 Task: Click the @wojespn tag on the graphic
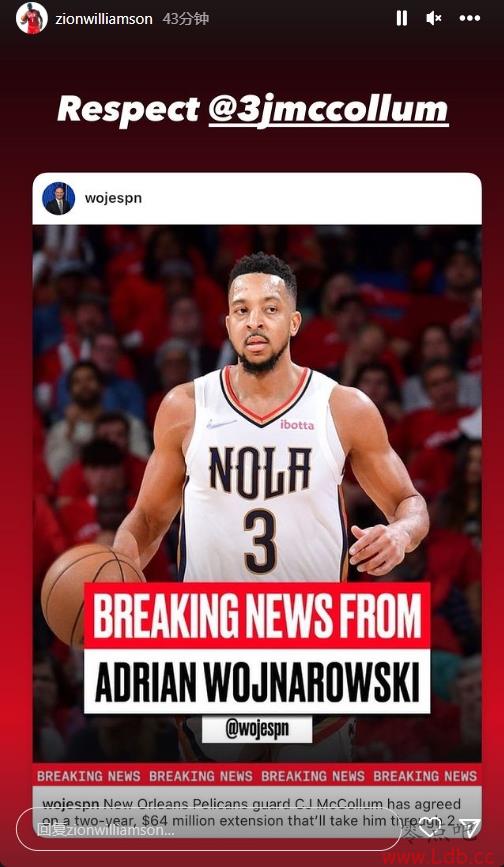pyautogui.click(x=257, y=729)
